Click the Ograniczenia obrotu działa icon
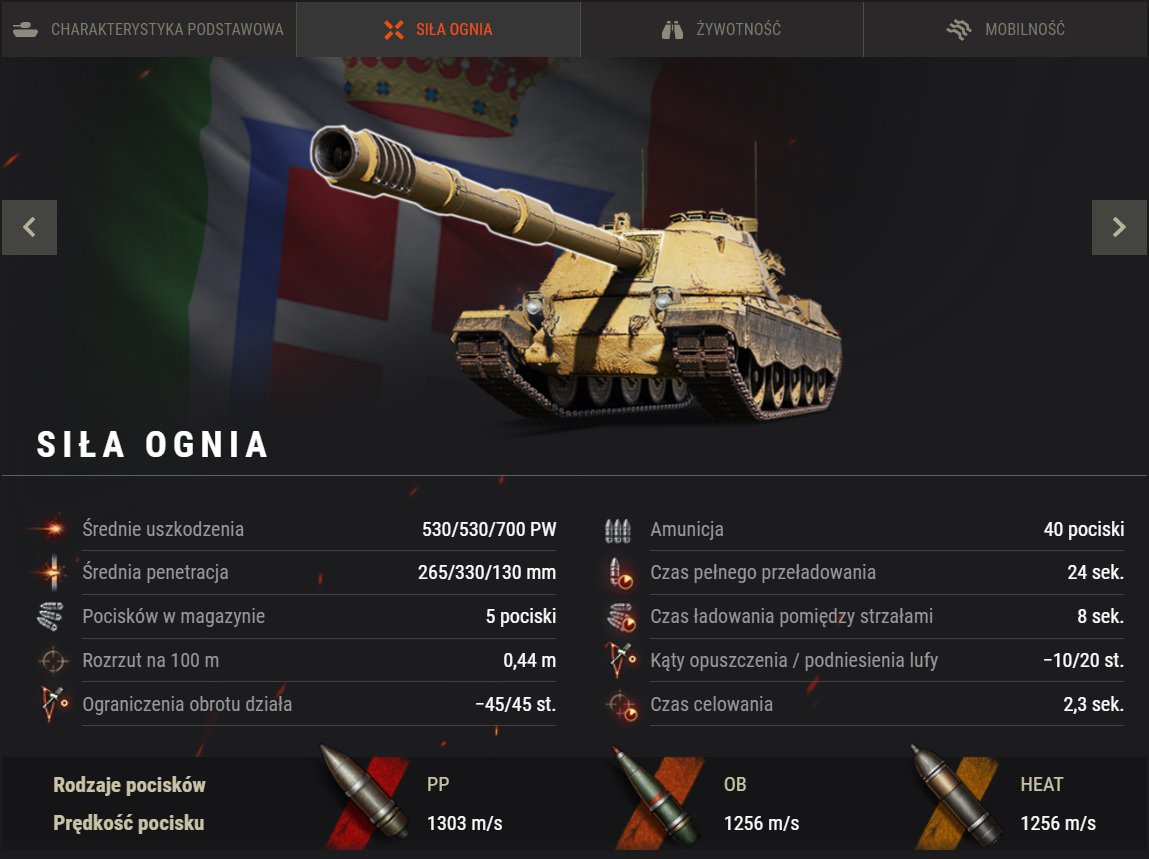 (x=54, y=704)
